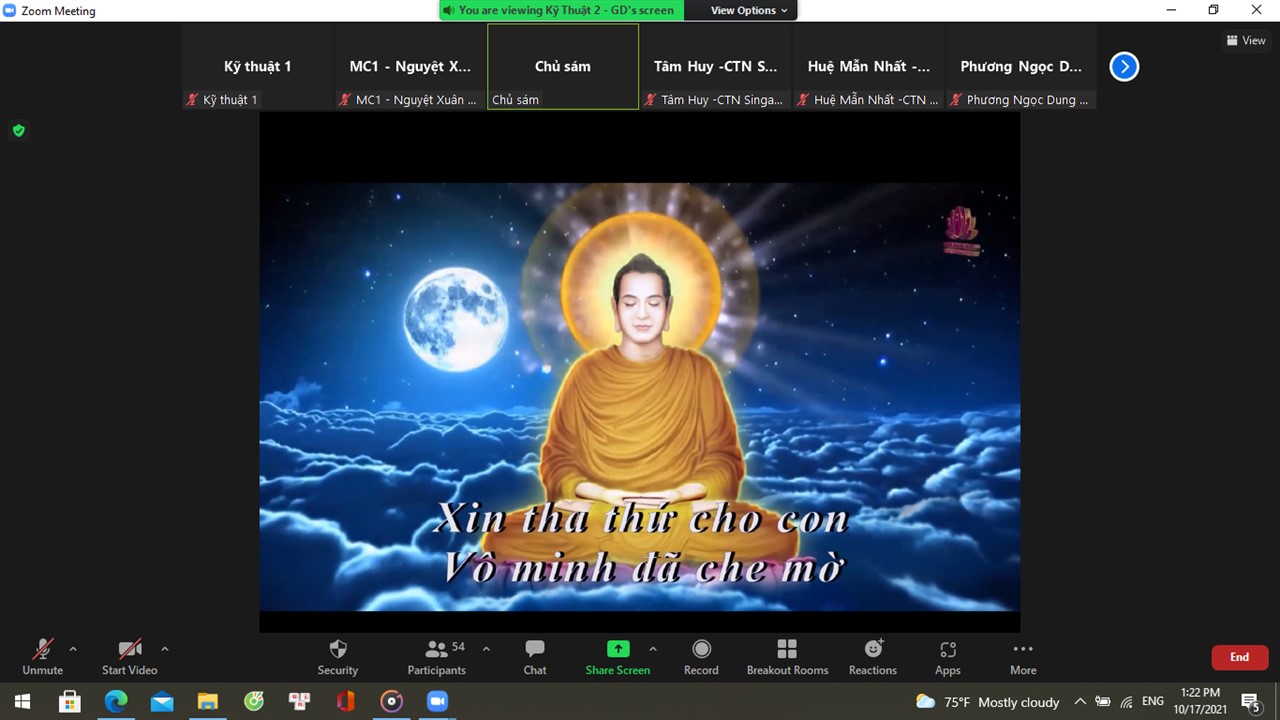The width and height of the screenshot is (1280, 720).
Task: Select the MC1 - Nguyệt Xuân participant tile
Action: [410, 67]
